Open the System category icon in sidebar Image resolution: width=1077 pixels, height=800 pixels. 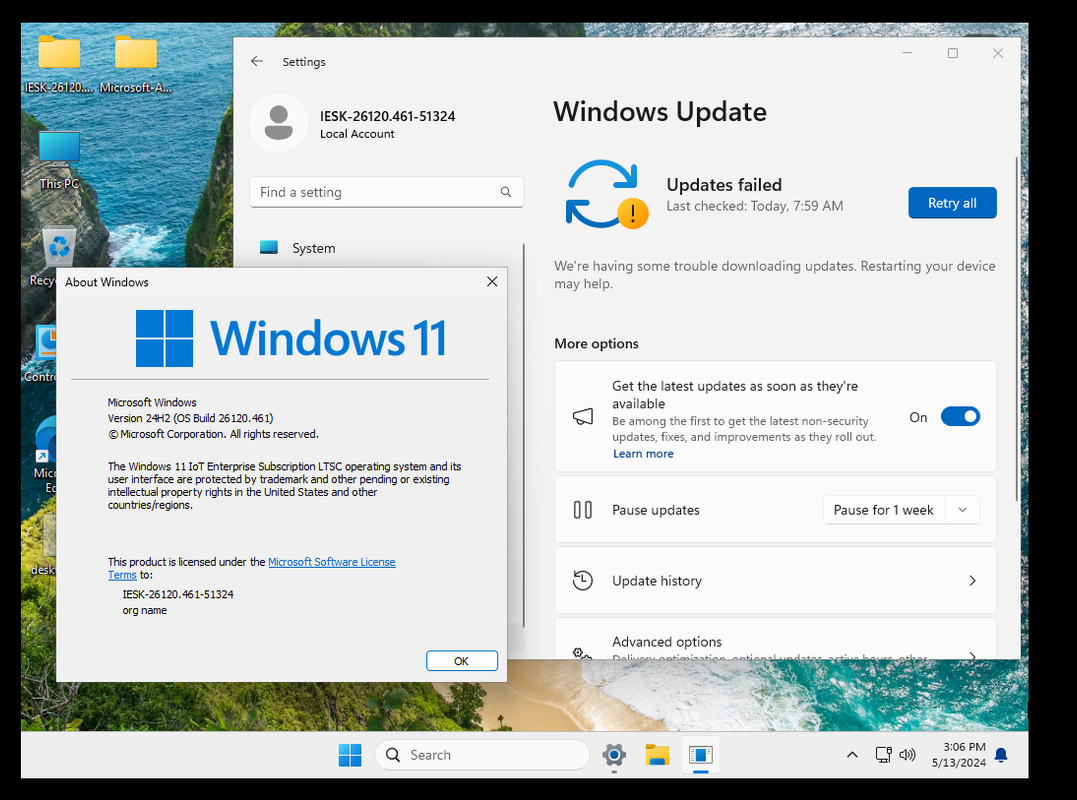pyautogui.click(x=269, y=247)
